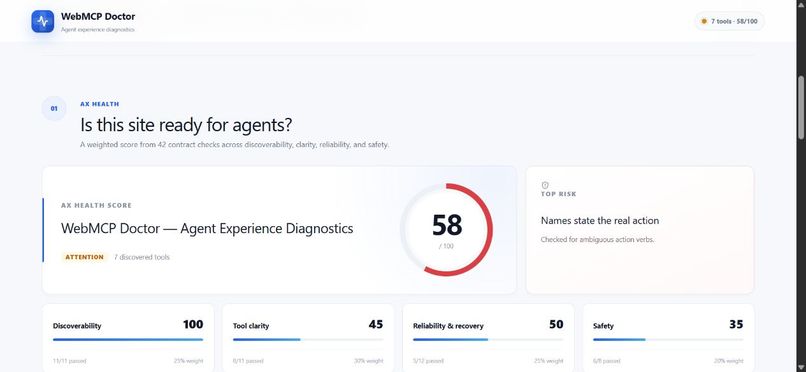Open the Tool clarity score card
Screen dimensions: 806x372
308,338
